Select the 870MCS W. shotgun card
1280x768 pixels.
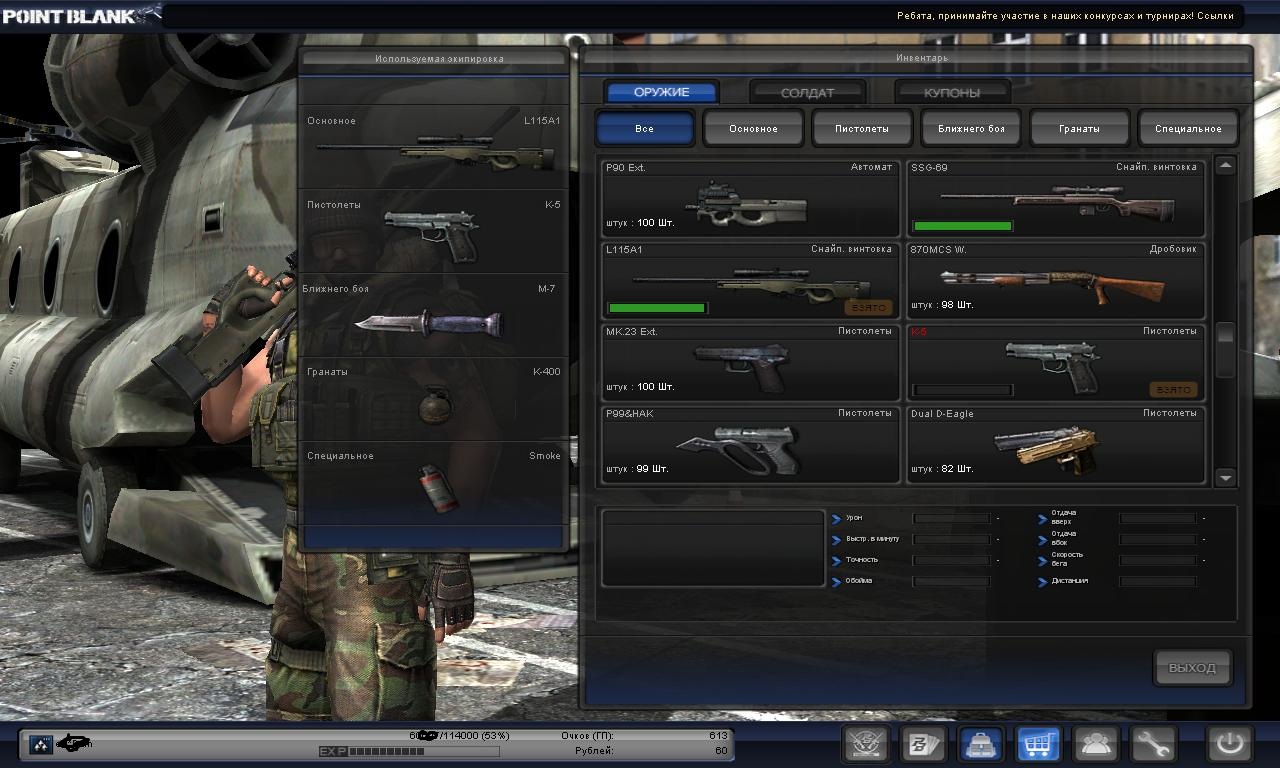coord(1056,280)
